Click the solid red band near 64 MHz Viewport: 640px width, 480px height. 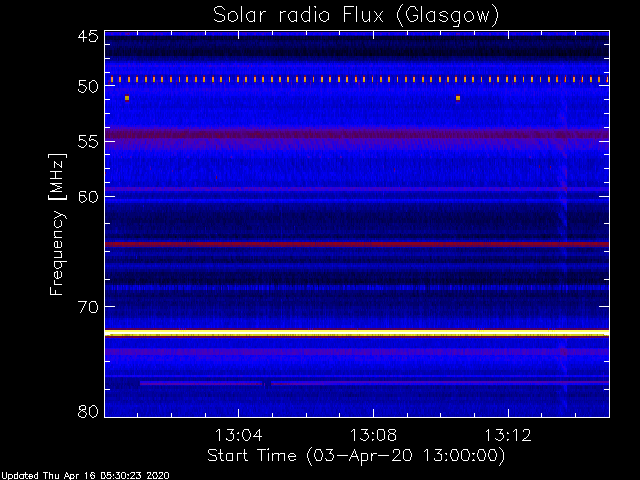point(357,244)
